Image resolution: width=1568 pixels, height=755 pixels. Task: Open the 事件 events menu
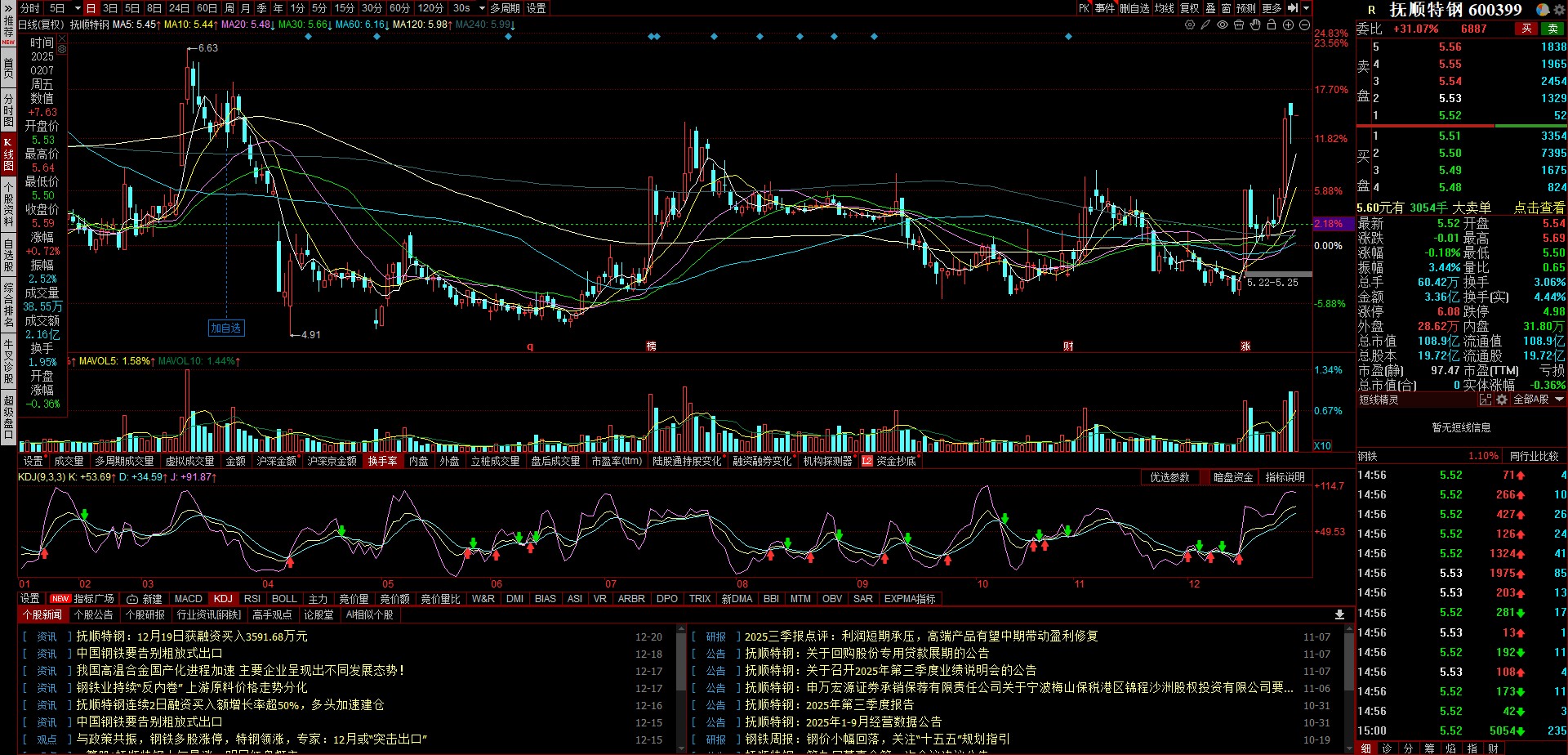coord(1105,8)
